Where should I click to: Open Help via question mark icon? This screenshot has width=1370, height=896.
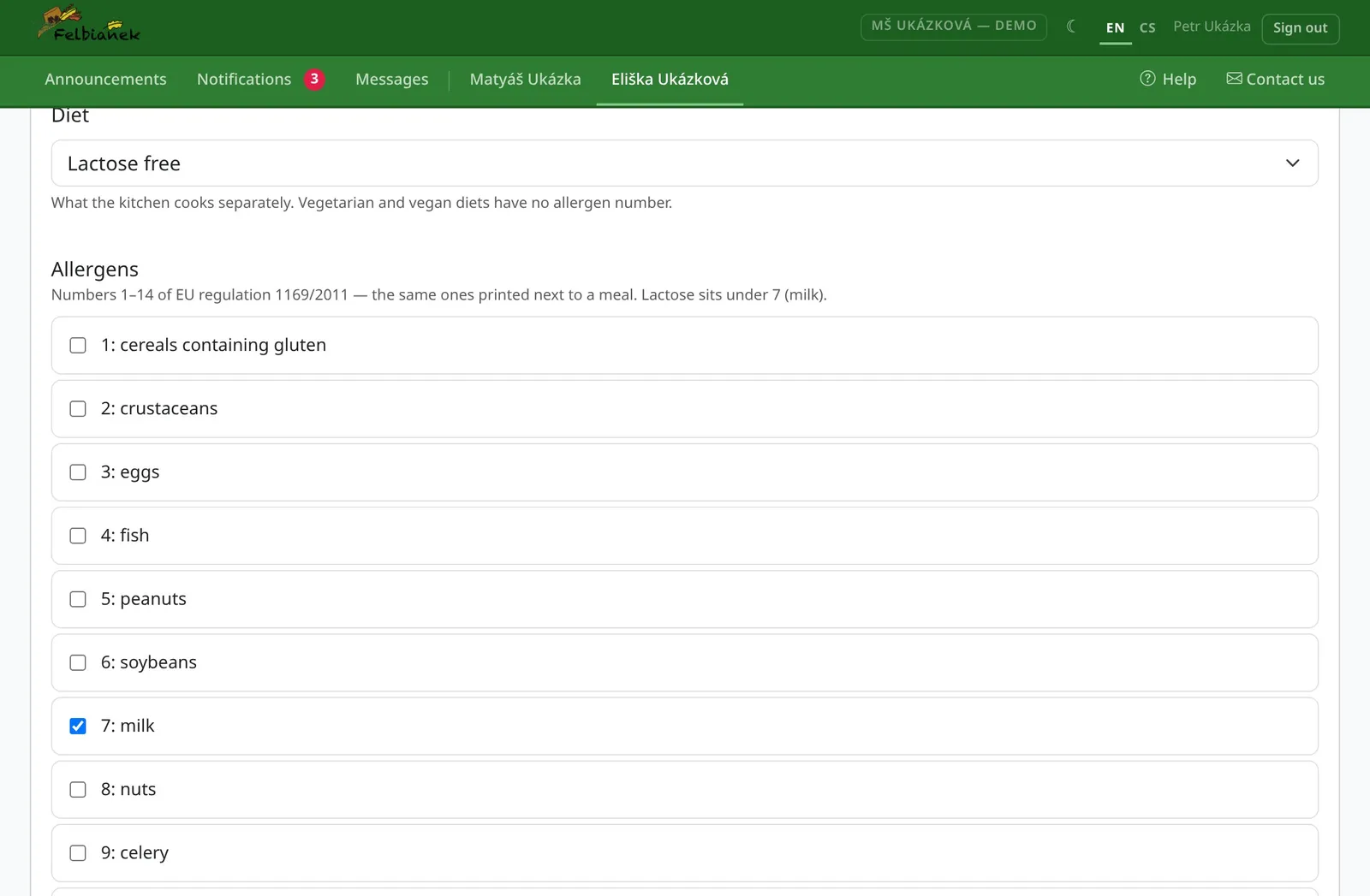point(1147,79)
